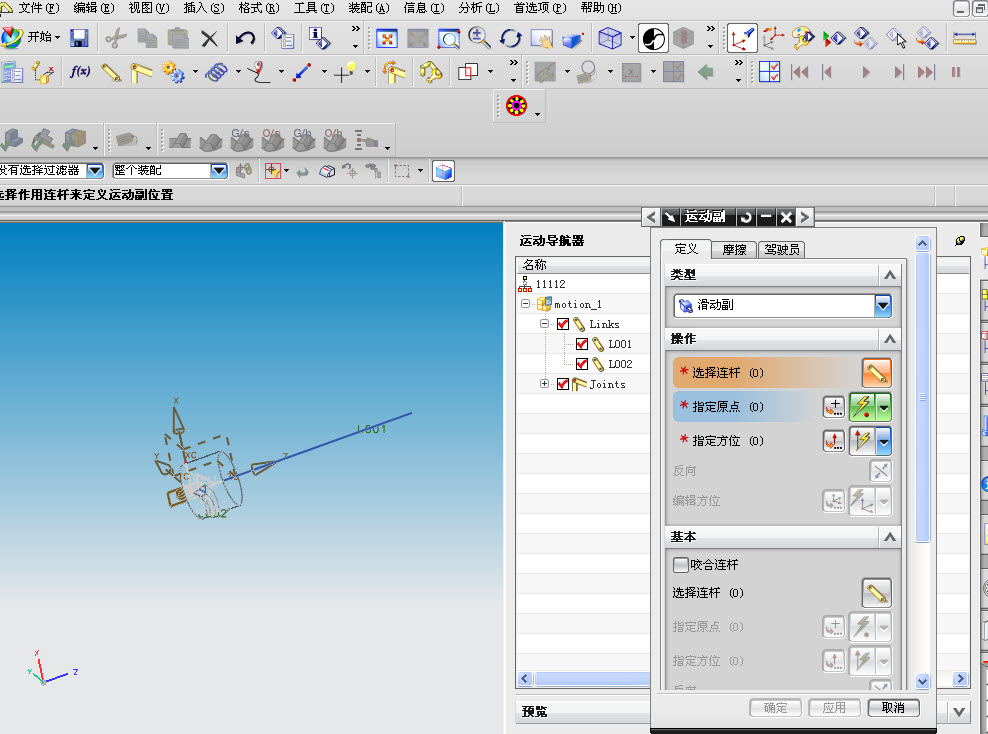Click the Delete X icon in toolbar
The image size is (988, 734).
point(209,38)
